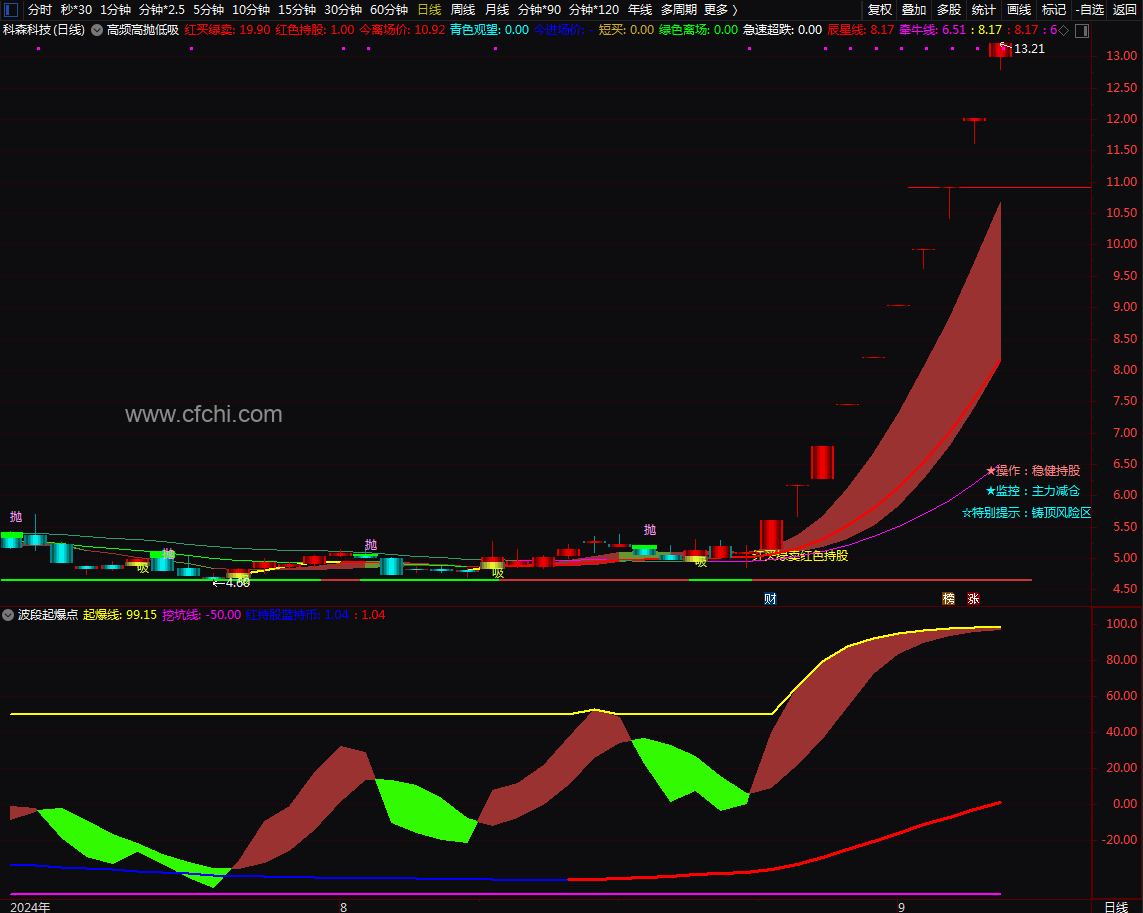1143x913 pixels.
Task: Open the 多周期 multi-period view
Action: click(x=679, y=9)
